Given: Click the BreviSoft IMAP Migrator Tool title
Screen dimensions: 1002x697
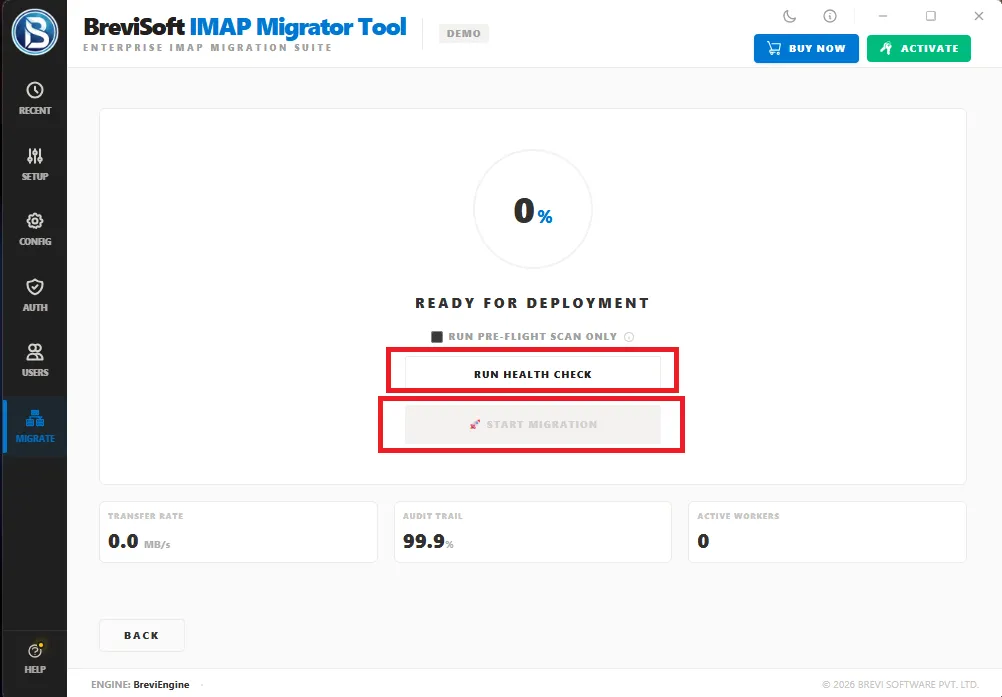Looking at the screenshot, I should (245, 27).
